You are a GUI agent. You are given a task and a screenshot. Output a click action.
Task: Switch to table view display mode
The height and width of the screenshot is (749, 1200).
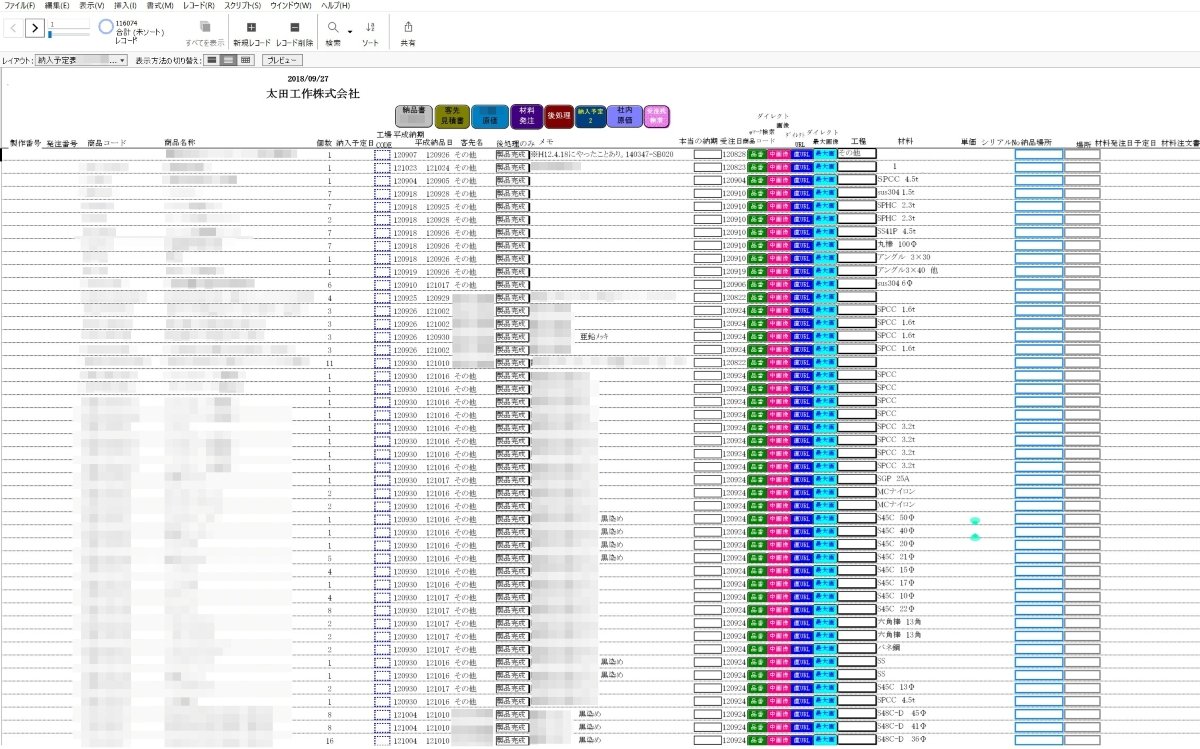click(245, 61)
